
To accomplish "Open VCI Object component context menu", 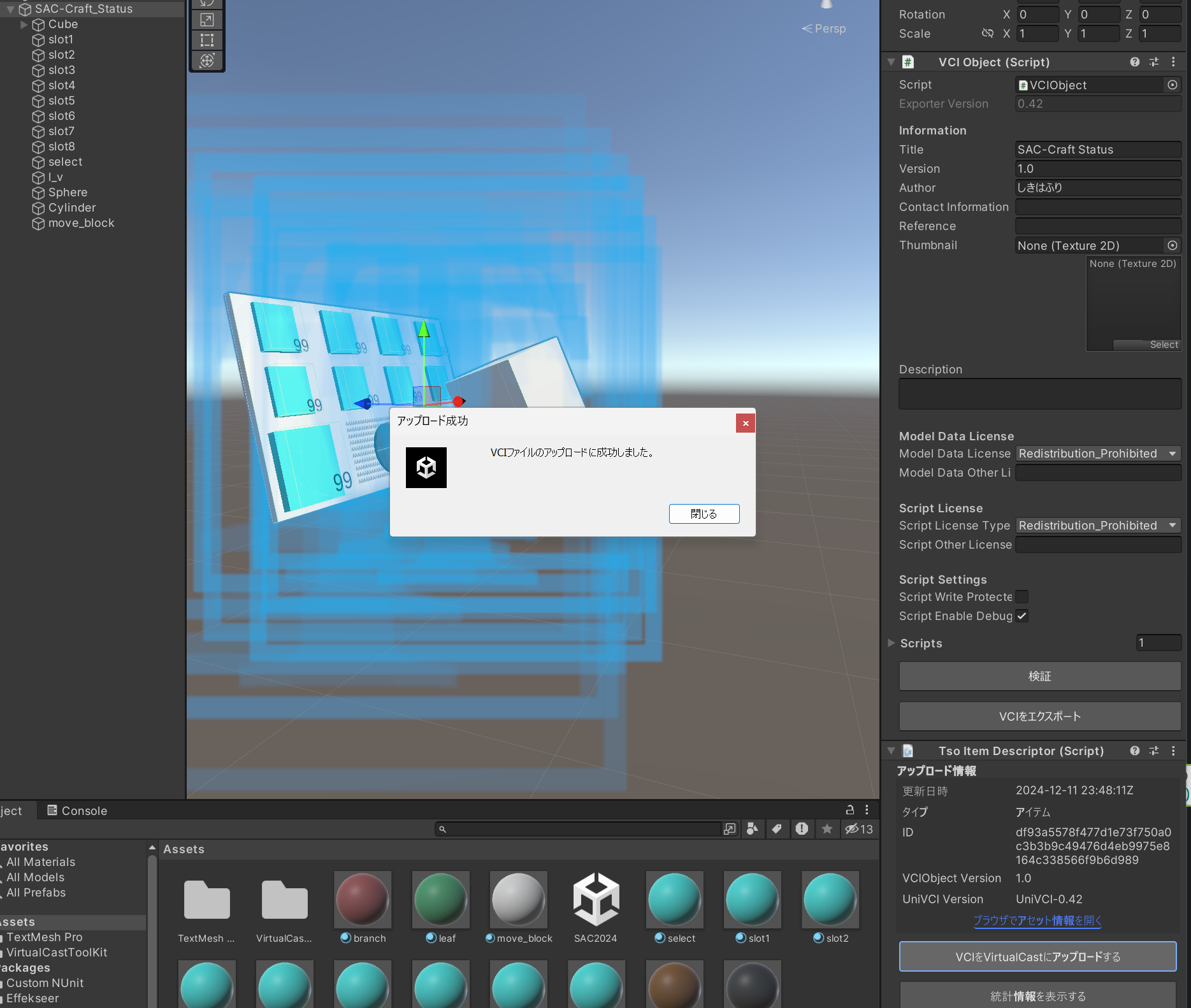I will click(x=1173, y=62).
